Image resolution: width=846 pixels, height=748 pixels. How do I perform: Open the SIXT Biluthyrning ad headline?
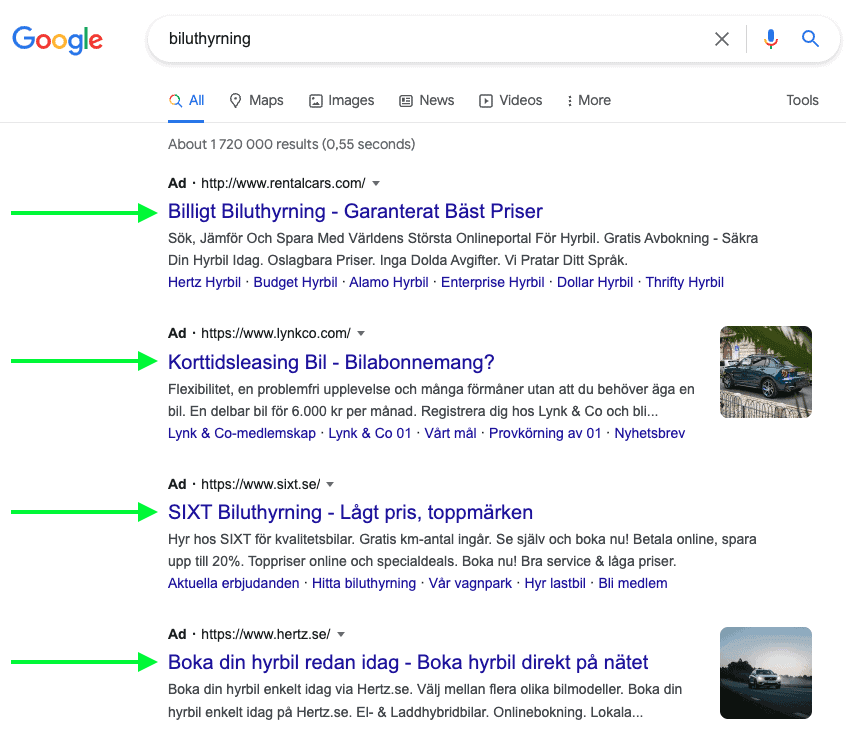tap(350, 512)
